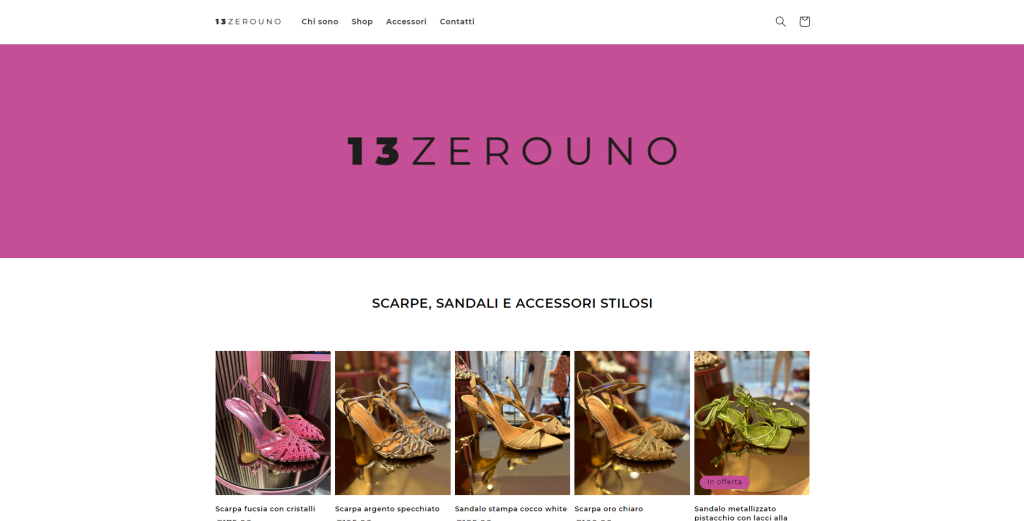Click the 'In offerta' sale badge
The height and width of the screenshot is (521, 1024).
pos(724,482)
